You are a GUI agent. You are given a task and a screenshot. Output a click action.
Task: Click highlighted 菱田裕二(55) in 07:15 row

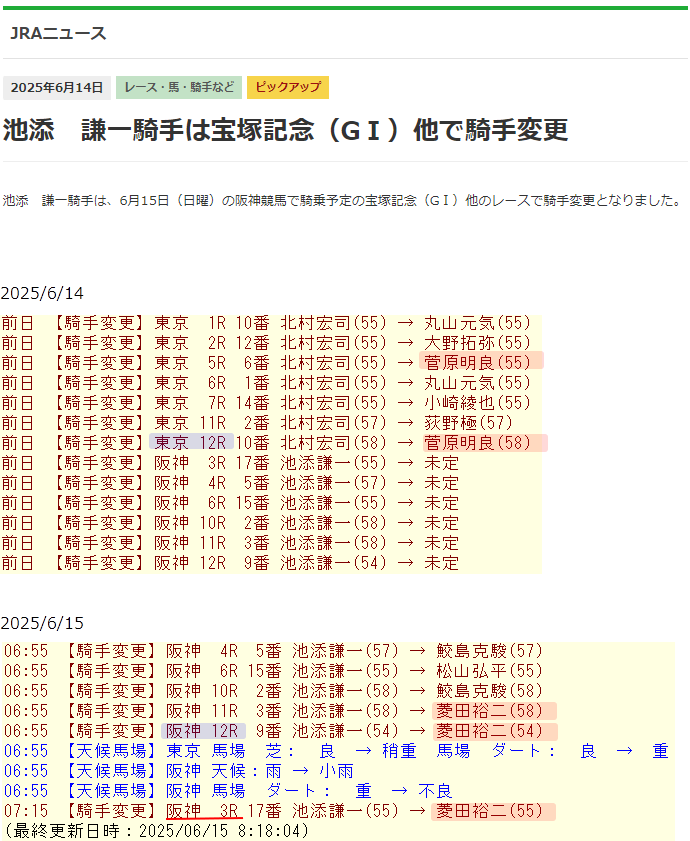494,811
